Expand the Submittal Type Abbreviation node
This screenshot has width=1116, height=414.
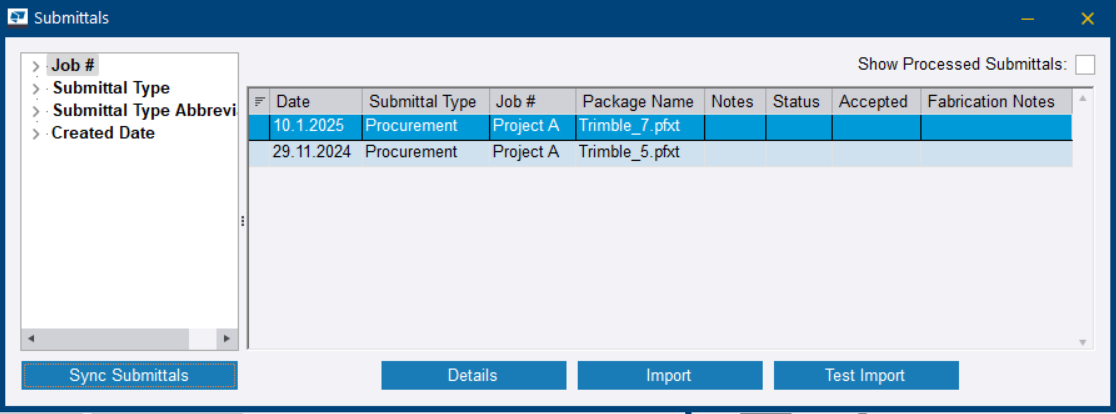(x=36, y=111)
